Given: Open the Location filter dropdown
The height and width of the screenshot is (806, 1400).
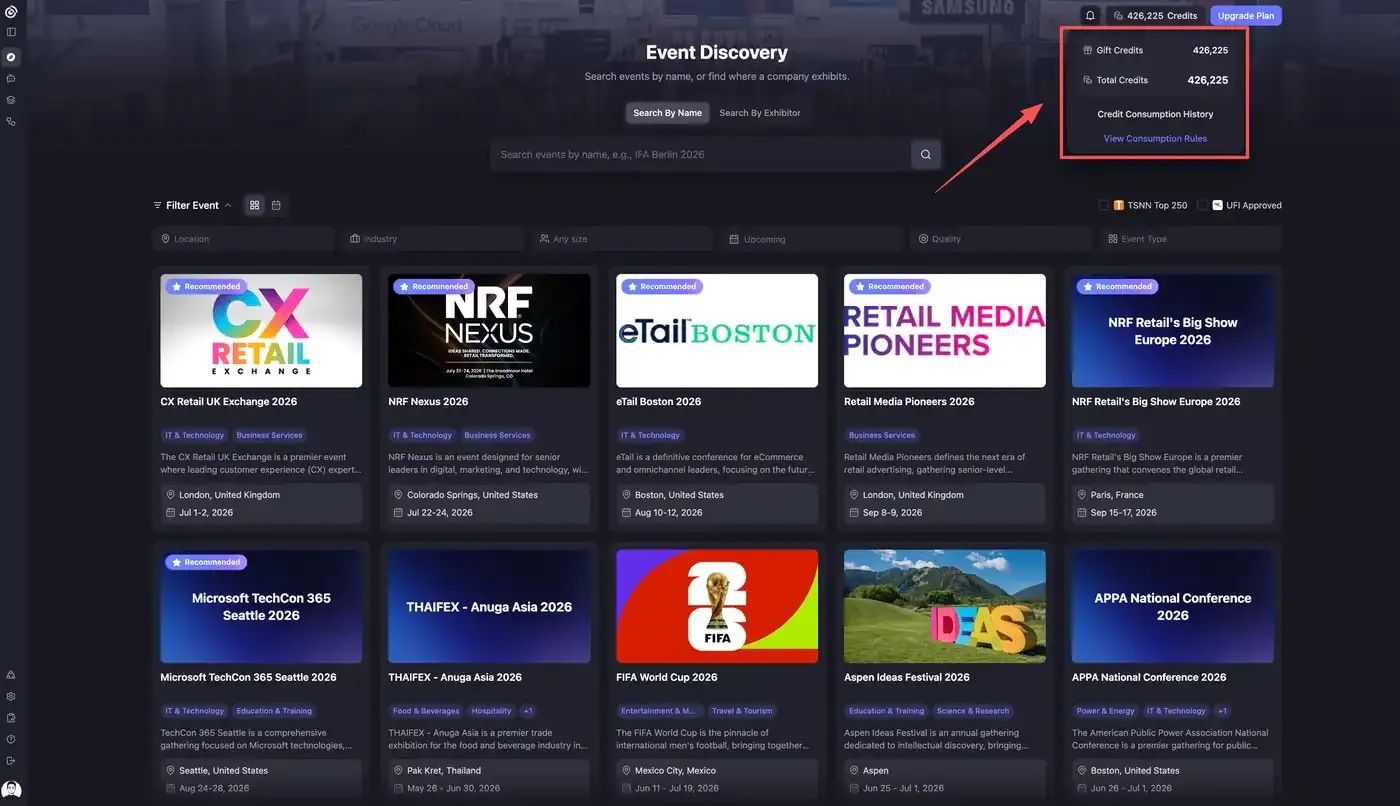Looking at the screenshot, I should [x=243, y=239].
